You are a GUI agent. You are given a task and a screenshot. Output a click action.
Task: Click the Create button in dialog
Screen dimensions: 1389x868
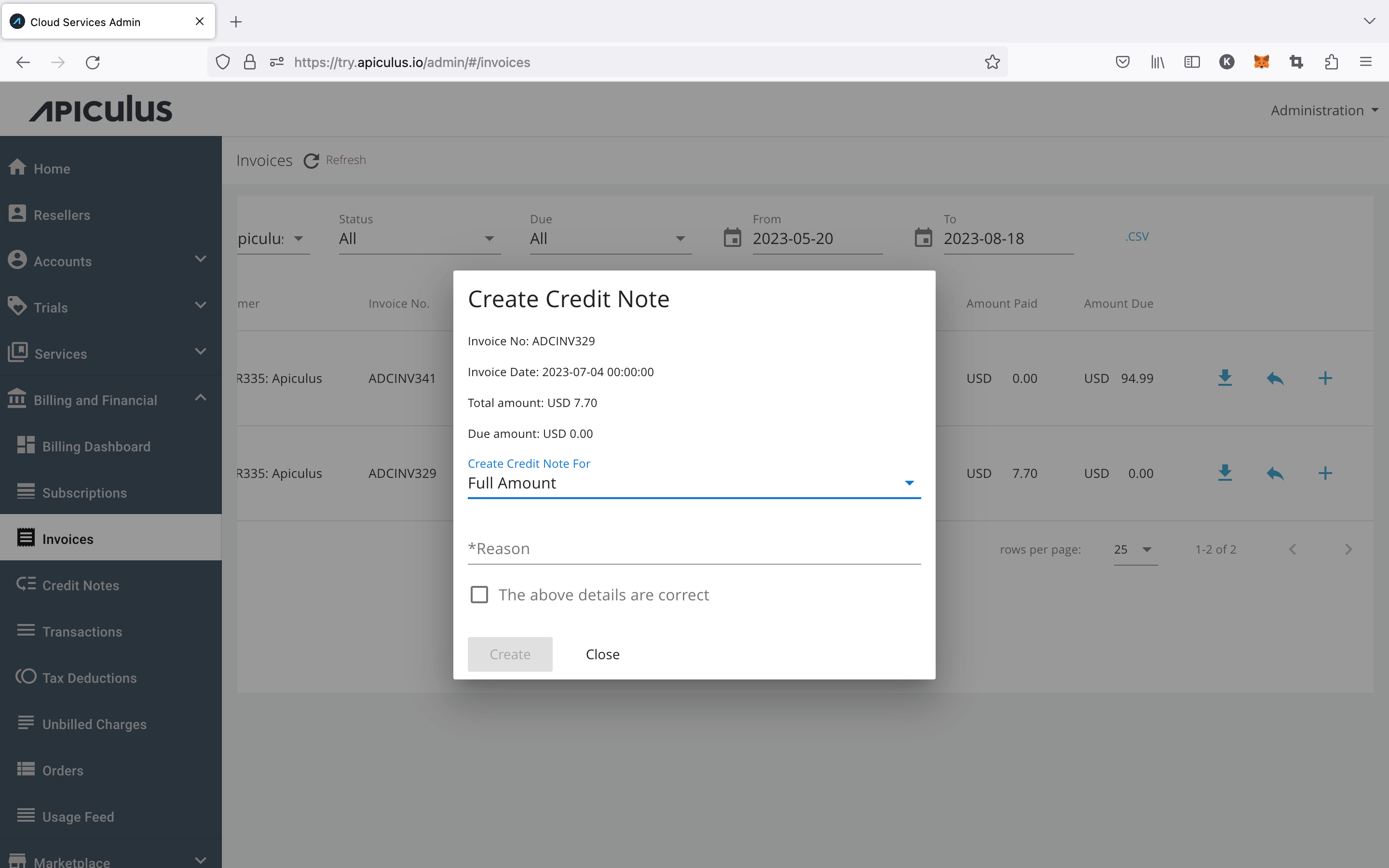pos(510,654)
